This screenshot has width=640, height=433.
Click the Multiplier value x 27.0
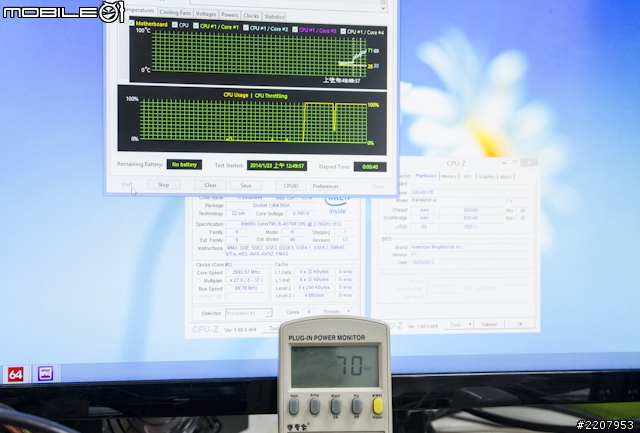246,280
